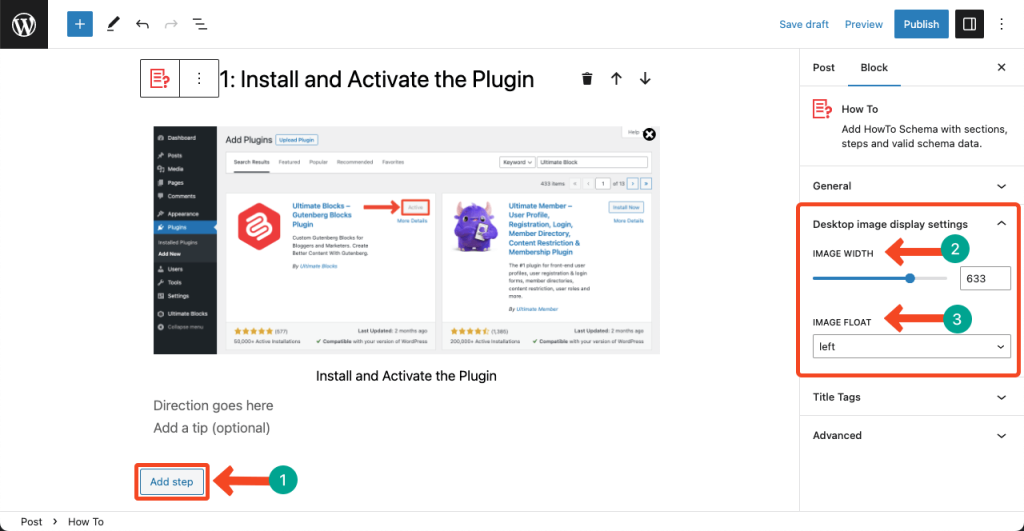This screenshot has height=531, width=1024.
Task: Select the pencil tools icon
Action: pos(113,24)
